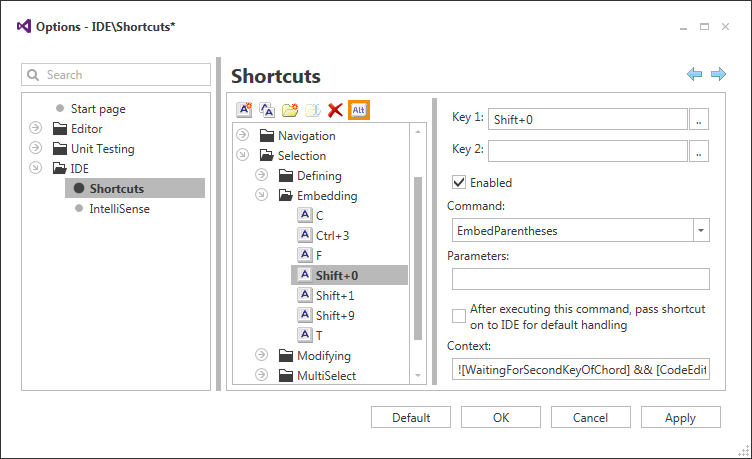Click the red delete X icon

(x=336, y=110)
